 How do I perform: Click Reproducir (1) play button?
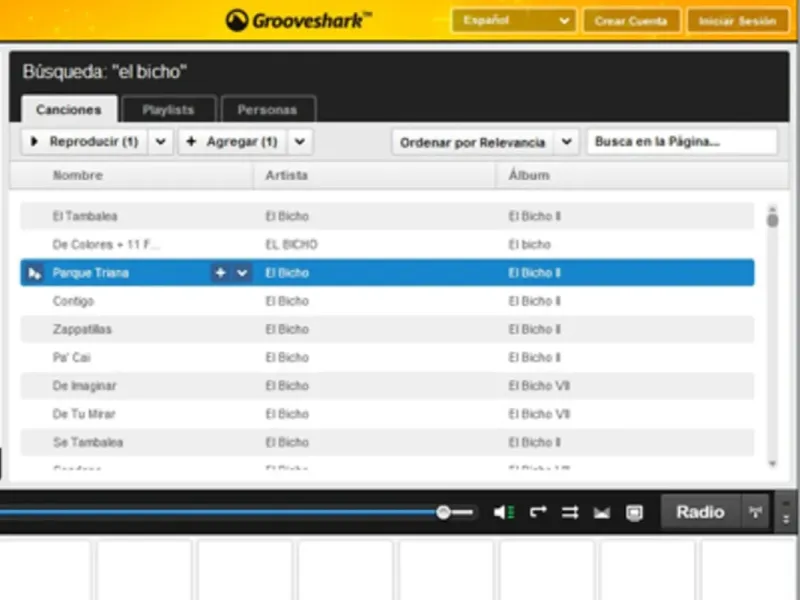85,141
